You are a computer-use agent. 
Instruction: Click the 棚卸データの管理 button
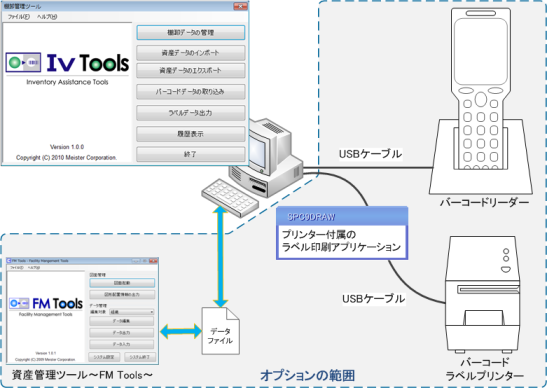(190, 32)
